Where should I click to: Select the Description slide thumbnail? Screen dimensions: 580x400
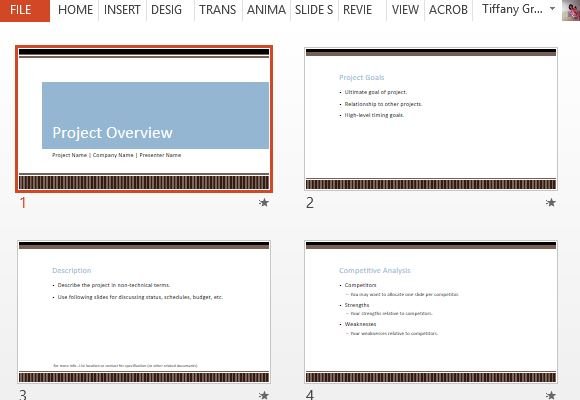144,312
